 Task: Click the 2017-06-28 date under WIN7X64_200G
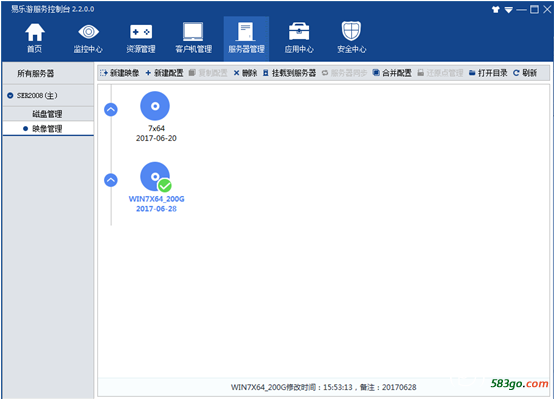pyautogui.click(x=156, y=209)
